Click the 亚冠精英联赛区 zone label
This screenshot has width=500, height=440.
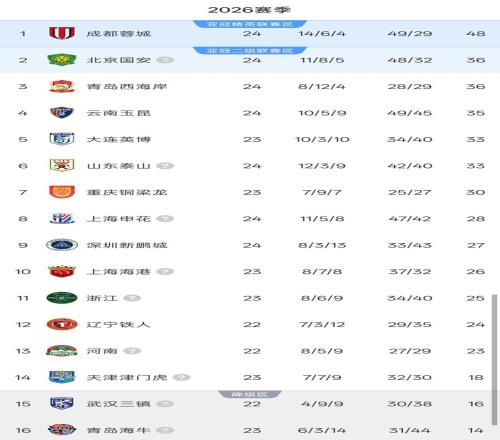click(250, 24)
